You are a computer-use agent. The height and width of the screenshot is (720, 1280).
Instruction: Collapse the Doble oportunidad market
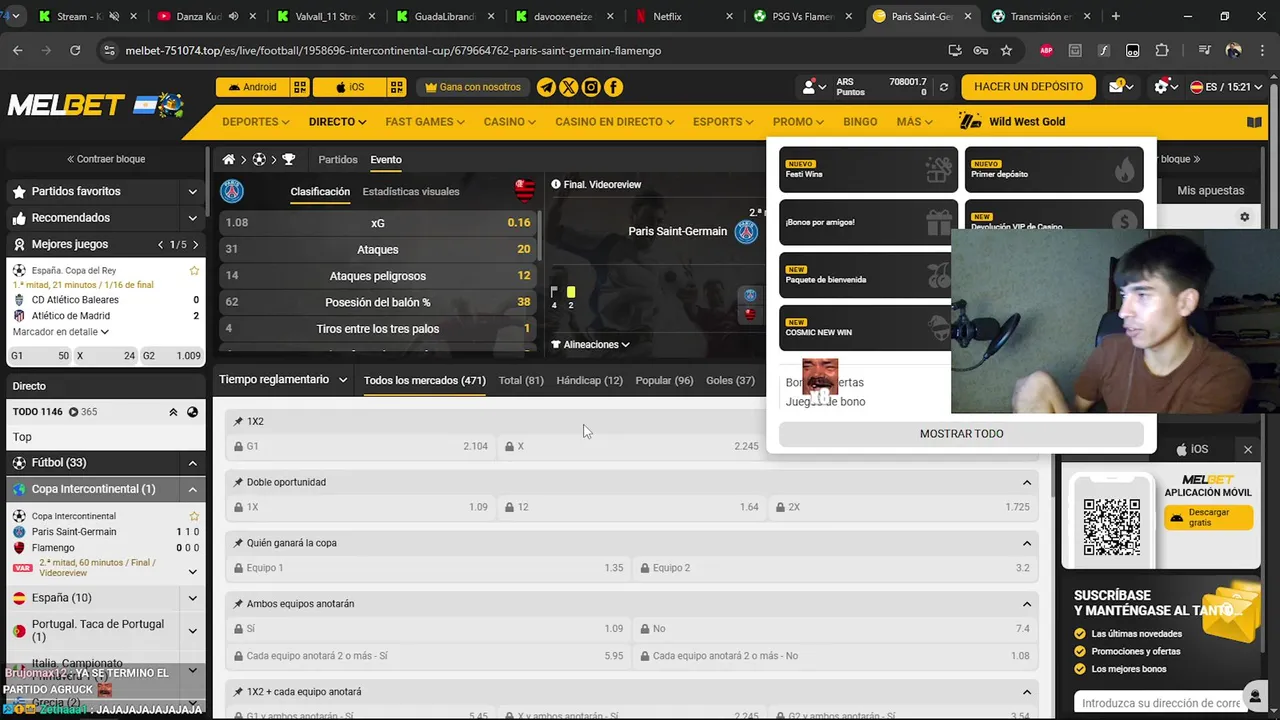(1027, 482)
